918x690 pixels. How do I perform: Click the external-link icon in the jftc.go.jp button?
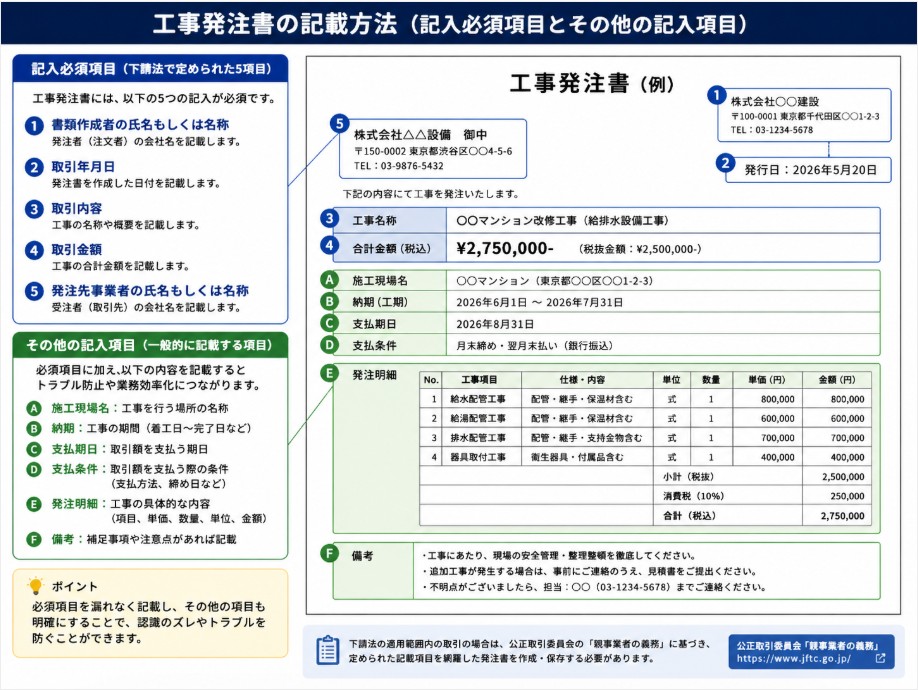click(x=880, y=658)
